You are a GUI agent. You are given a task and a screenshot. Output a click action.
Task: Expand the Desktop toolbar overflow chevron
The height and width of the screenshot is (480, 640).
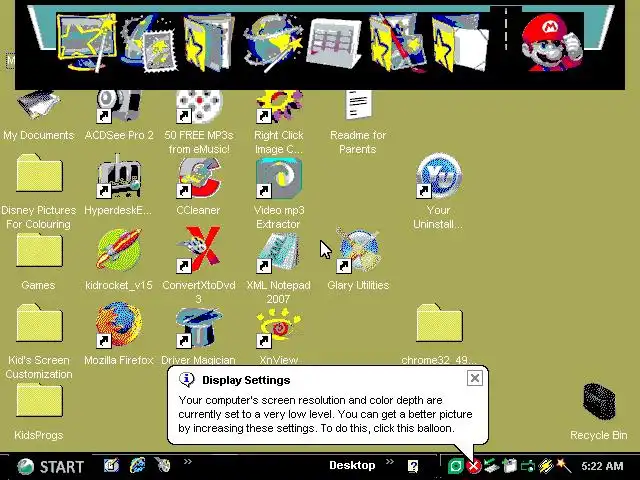[390, 462]
